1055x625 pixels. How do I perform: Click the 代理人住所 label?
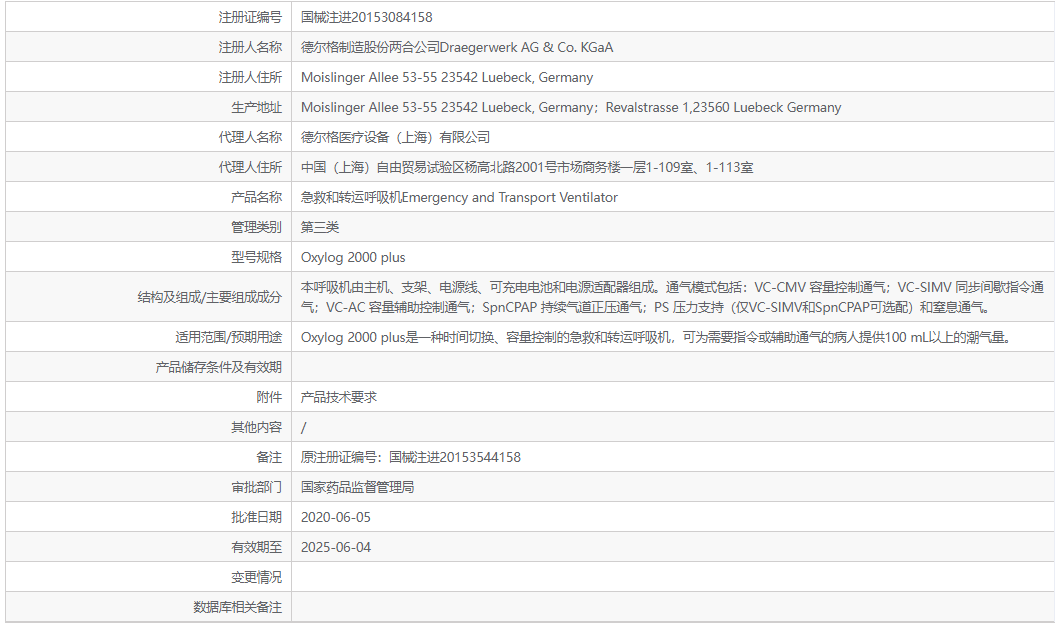point(250,167)
